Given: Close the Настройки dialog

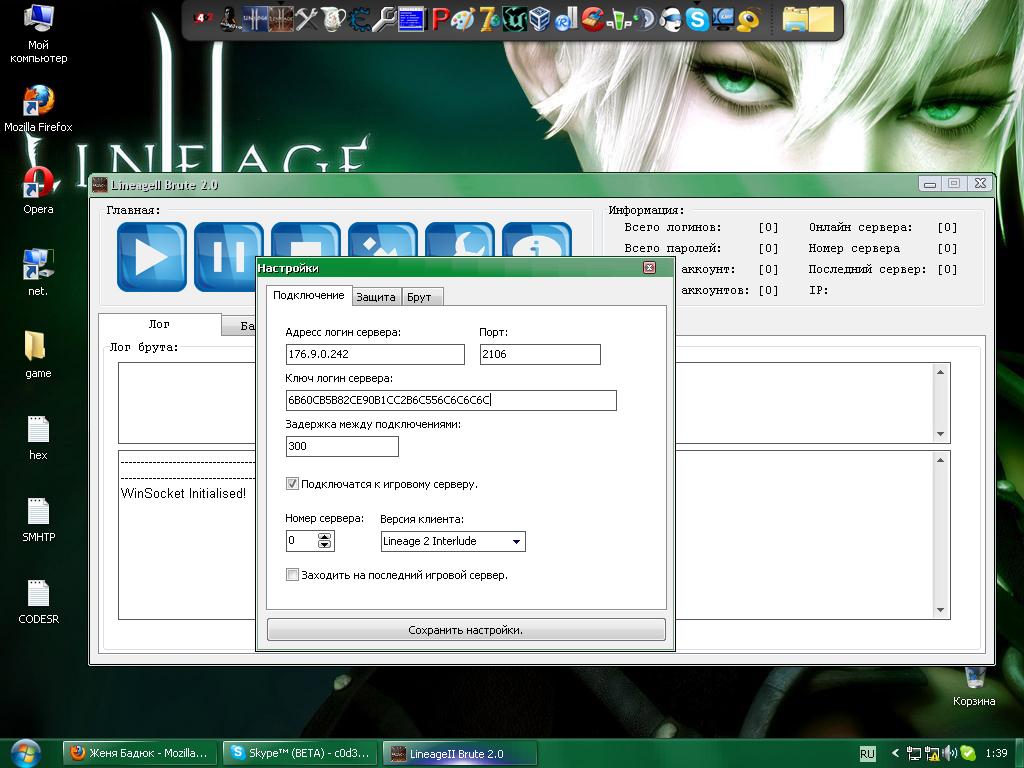Looking at the screenshot, I should [649, 268].
